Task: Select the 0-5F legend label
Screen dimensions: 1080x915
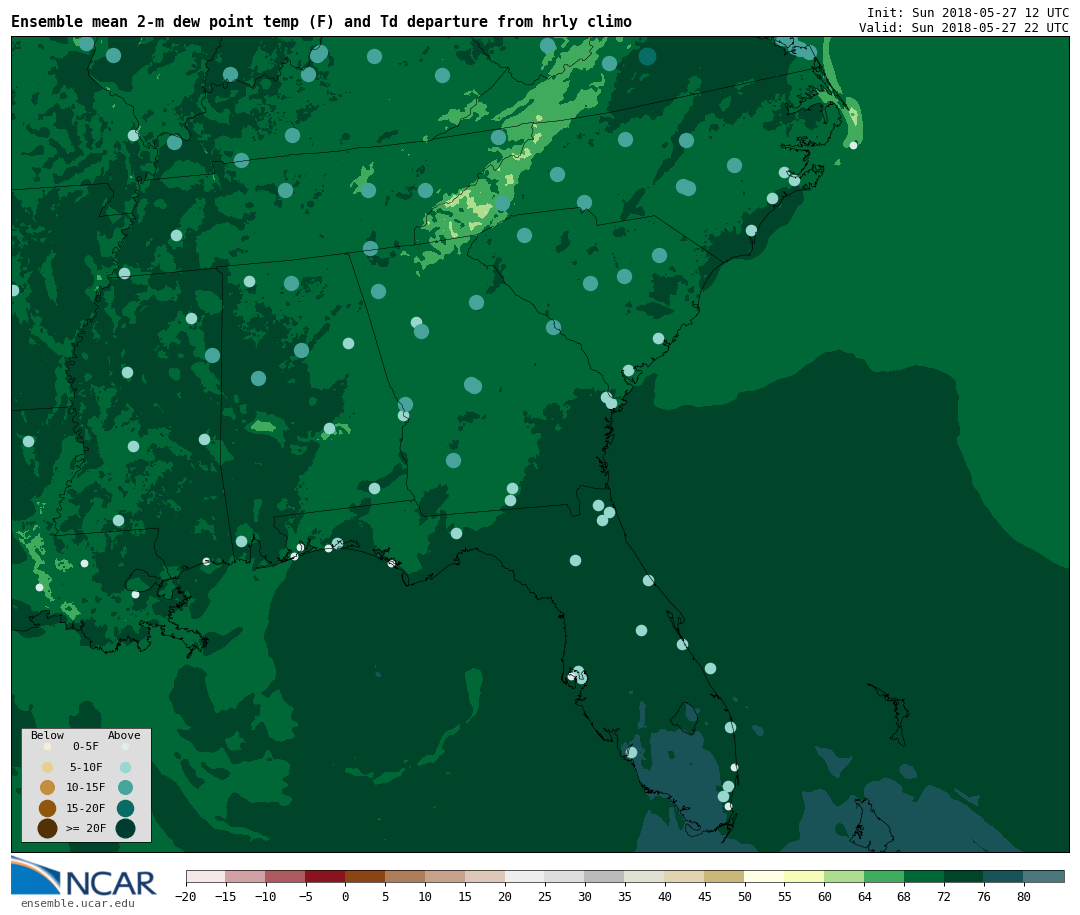Action: (x=85, y=746)
